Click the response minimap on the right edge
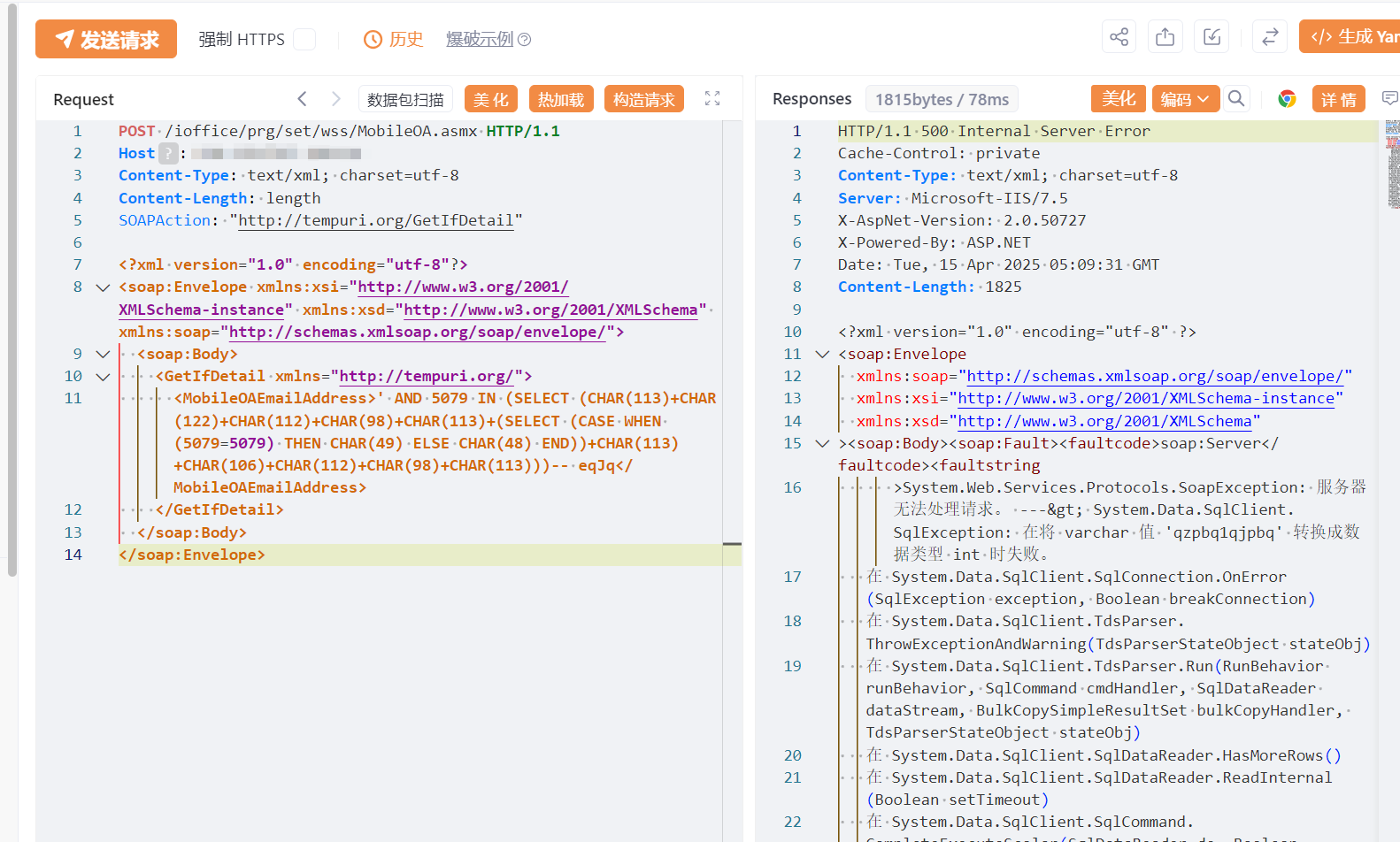 (x=1393, y=165)
